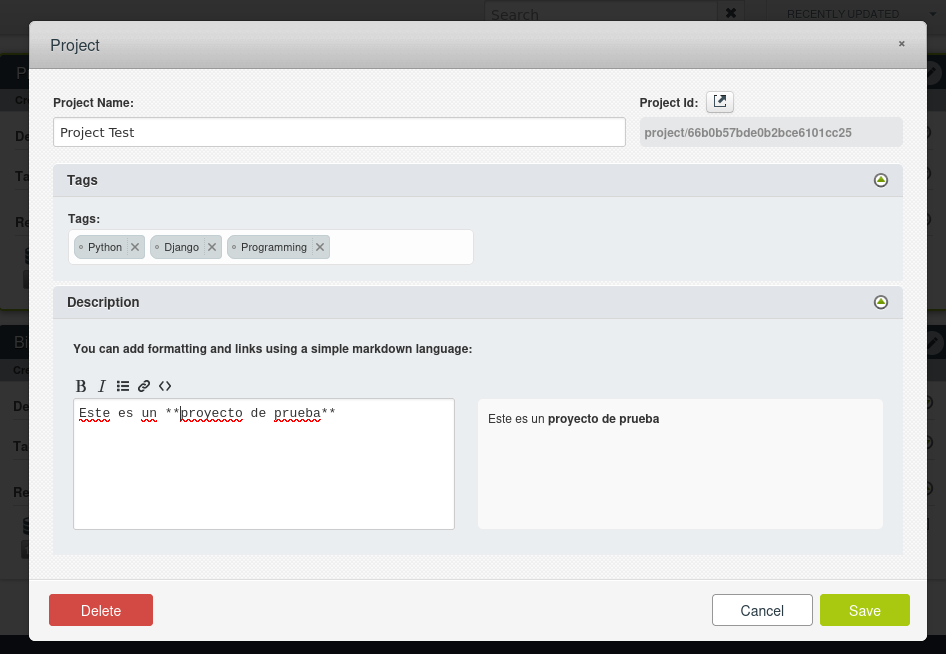
Task: Click the empty space in Tags input
Action: pyautogui.click(x=400, y=247)
